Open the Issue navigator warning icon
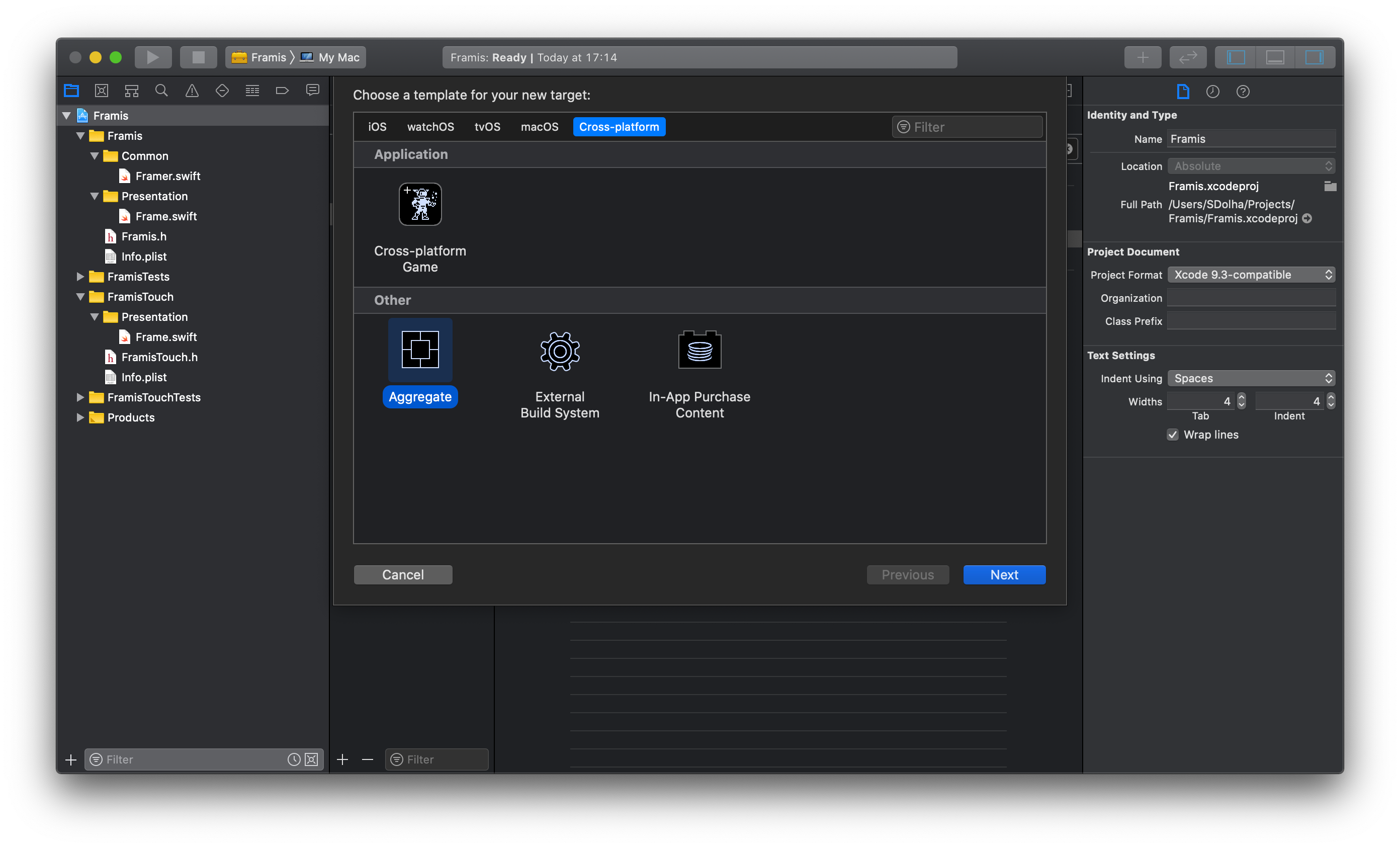 (x=192, y=91)
